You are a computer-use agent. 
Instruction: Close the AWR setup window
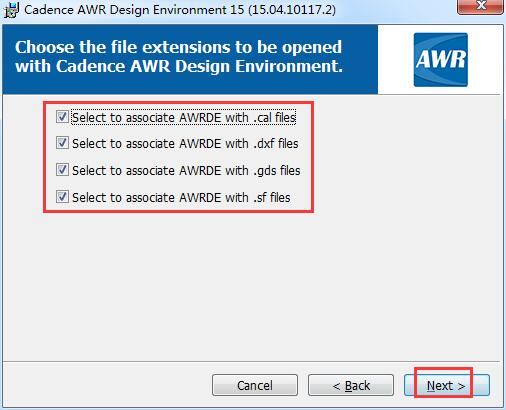[x=480, y=6]
